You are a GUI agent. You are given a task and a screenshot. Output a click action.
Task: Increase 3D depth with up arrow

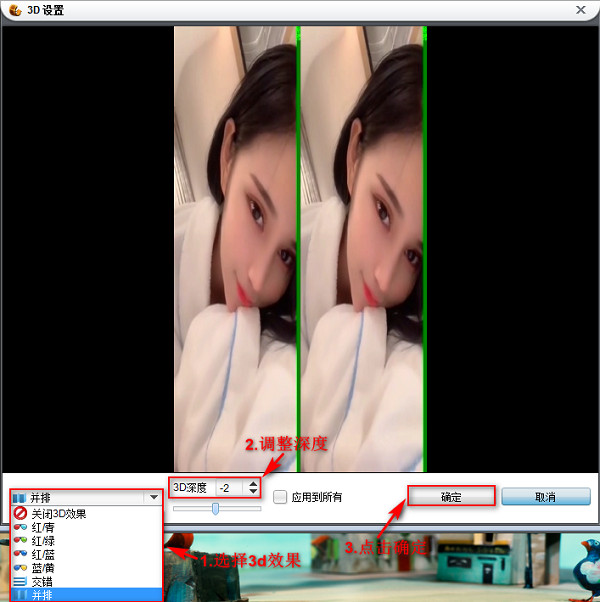(x=253, y=484)
